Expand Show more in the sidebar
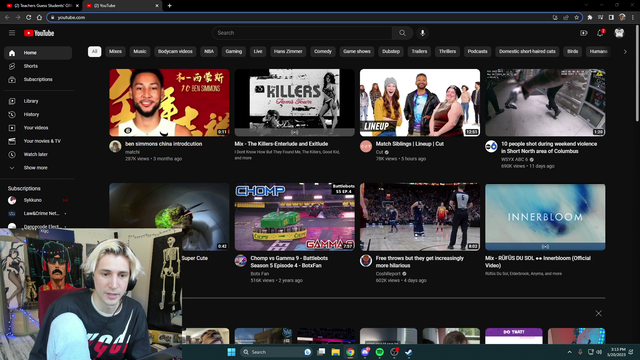 tap(38, 168)
